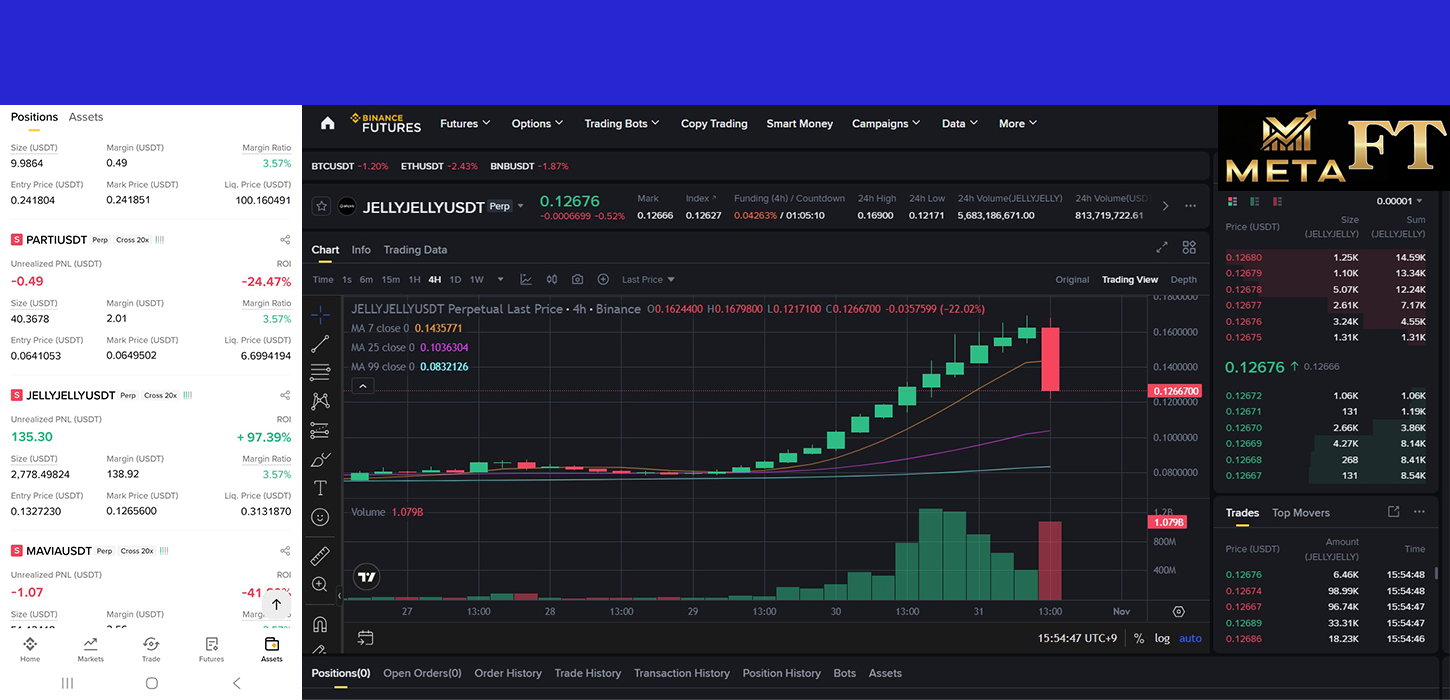
Task: Open the Last Price dropdown
Action: (648, 280)
